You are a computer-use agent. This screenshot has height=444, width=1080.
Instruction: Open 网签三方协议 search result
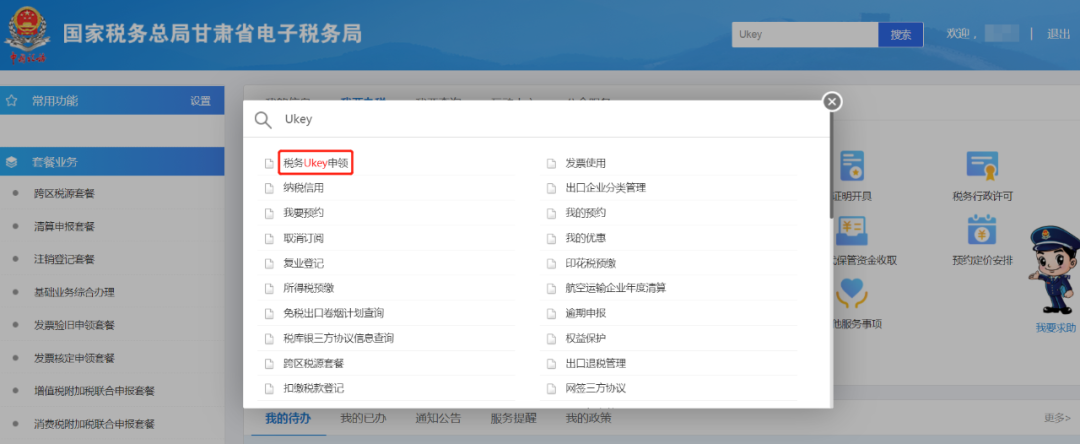(595, 388)
